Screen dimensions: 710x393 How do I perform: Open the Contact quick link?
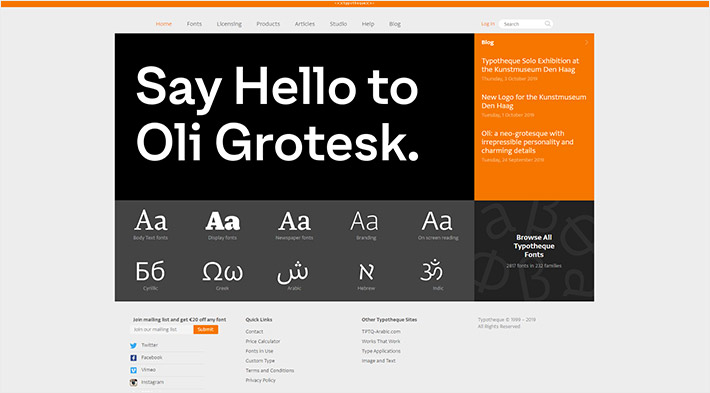coord(254,332)
